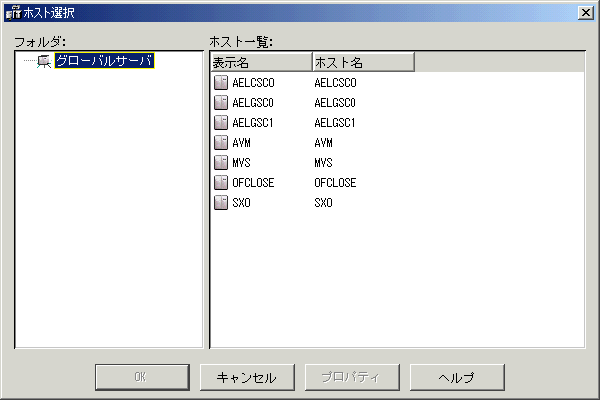Click AVM in the ホスト名 column
The width and height of the screenshot is (600, 400).
pos(323,143)
